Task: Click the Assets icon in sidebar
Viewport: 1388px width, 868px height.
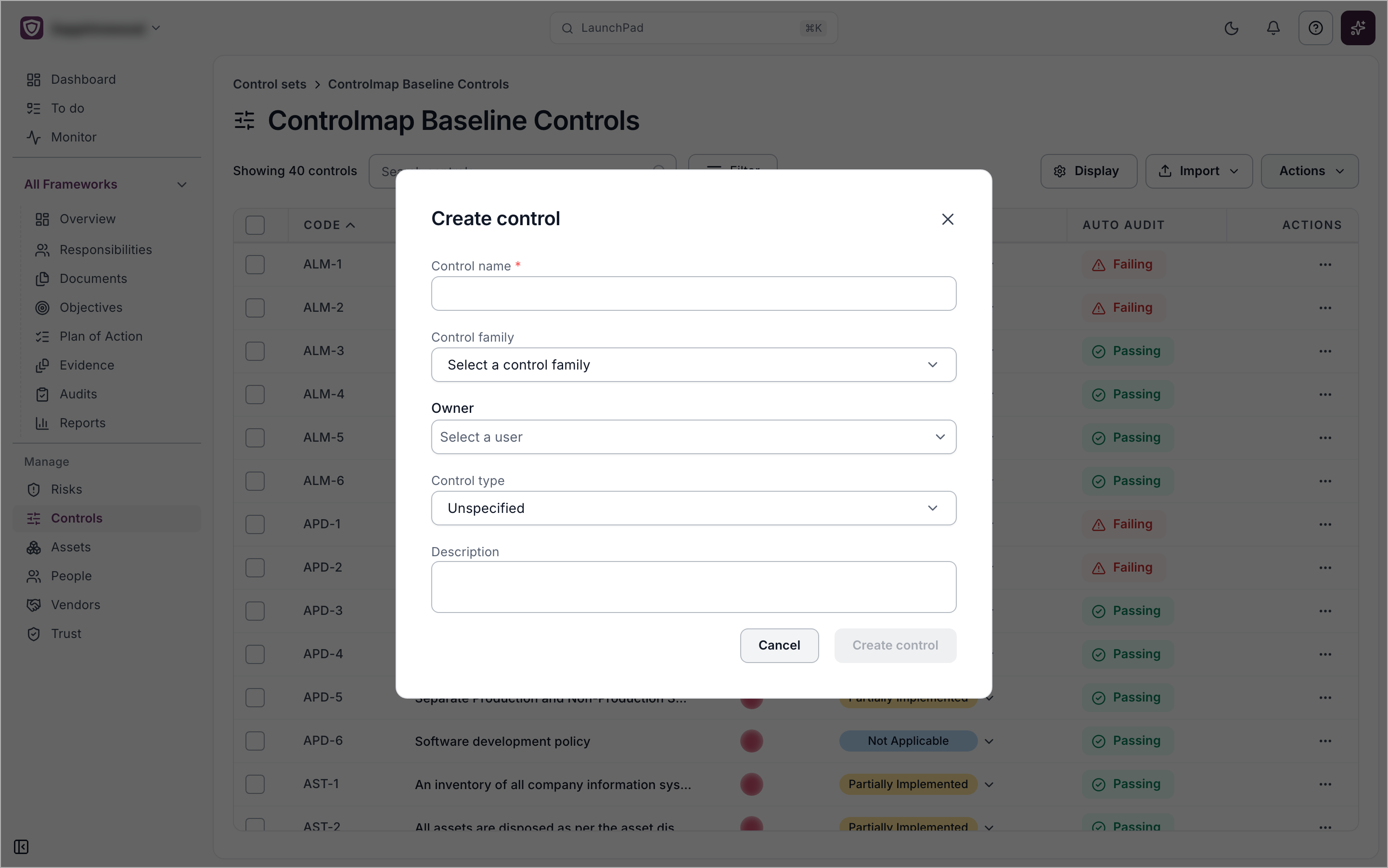Action: pyautogui.click(x=33, y=547)
